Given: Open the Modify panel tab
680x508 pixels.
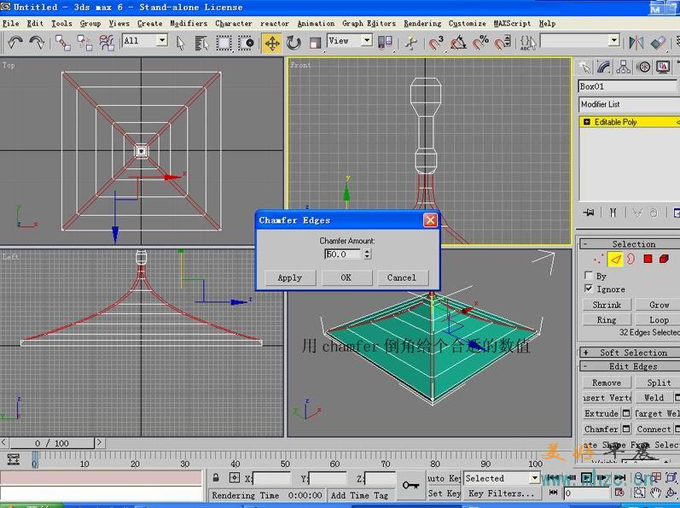Looking at the screenshot, I should coord(606,67).
